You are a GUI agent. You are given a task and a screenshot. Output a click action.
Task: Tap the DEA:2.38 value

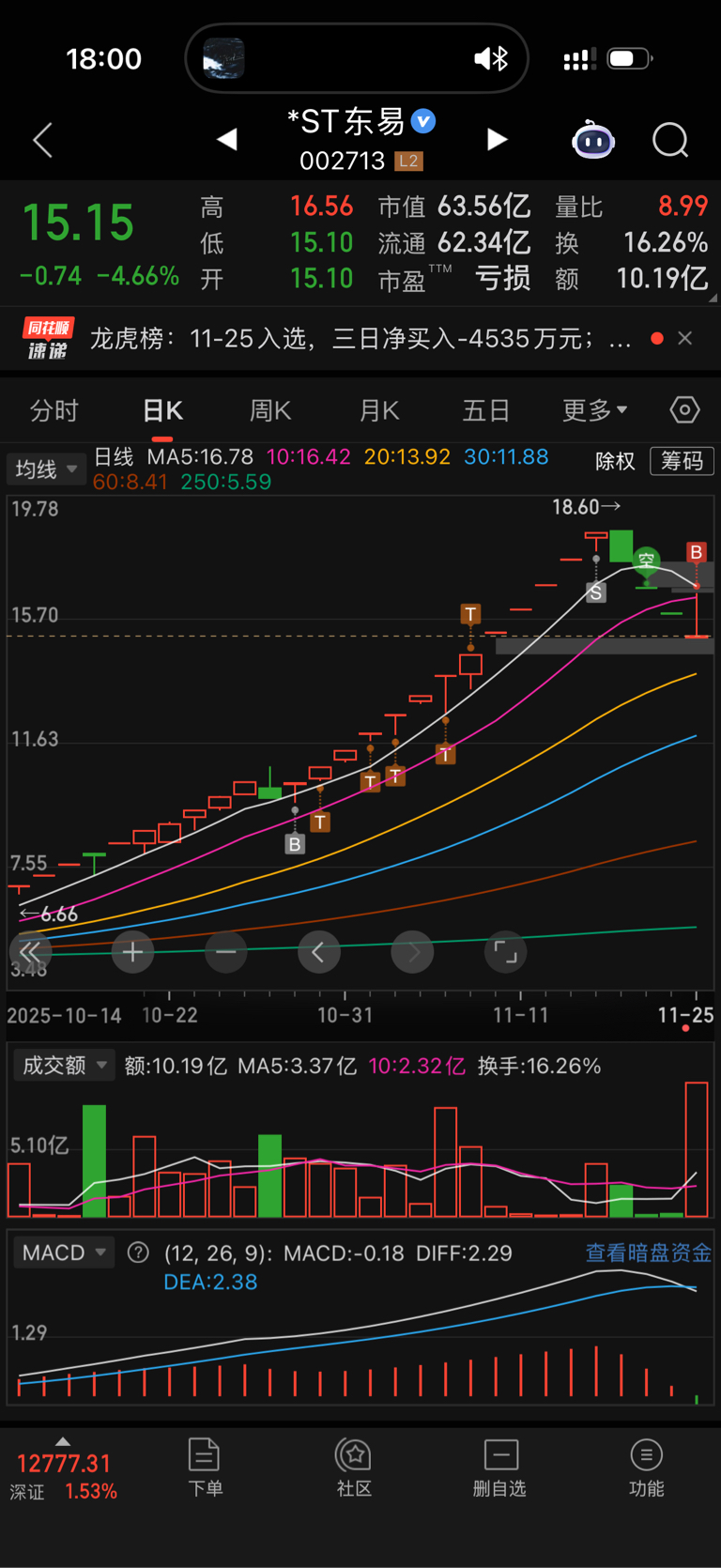(x=210, y=1282)
